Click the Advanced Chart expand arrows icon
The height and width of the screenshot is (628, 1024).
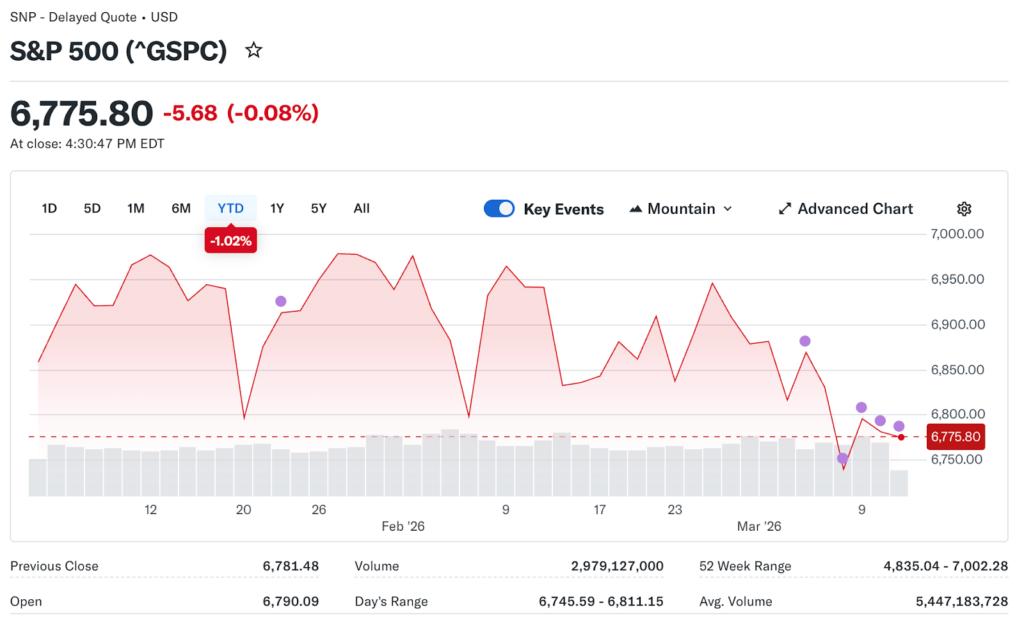pyautogui.click(x=785, y=209)
